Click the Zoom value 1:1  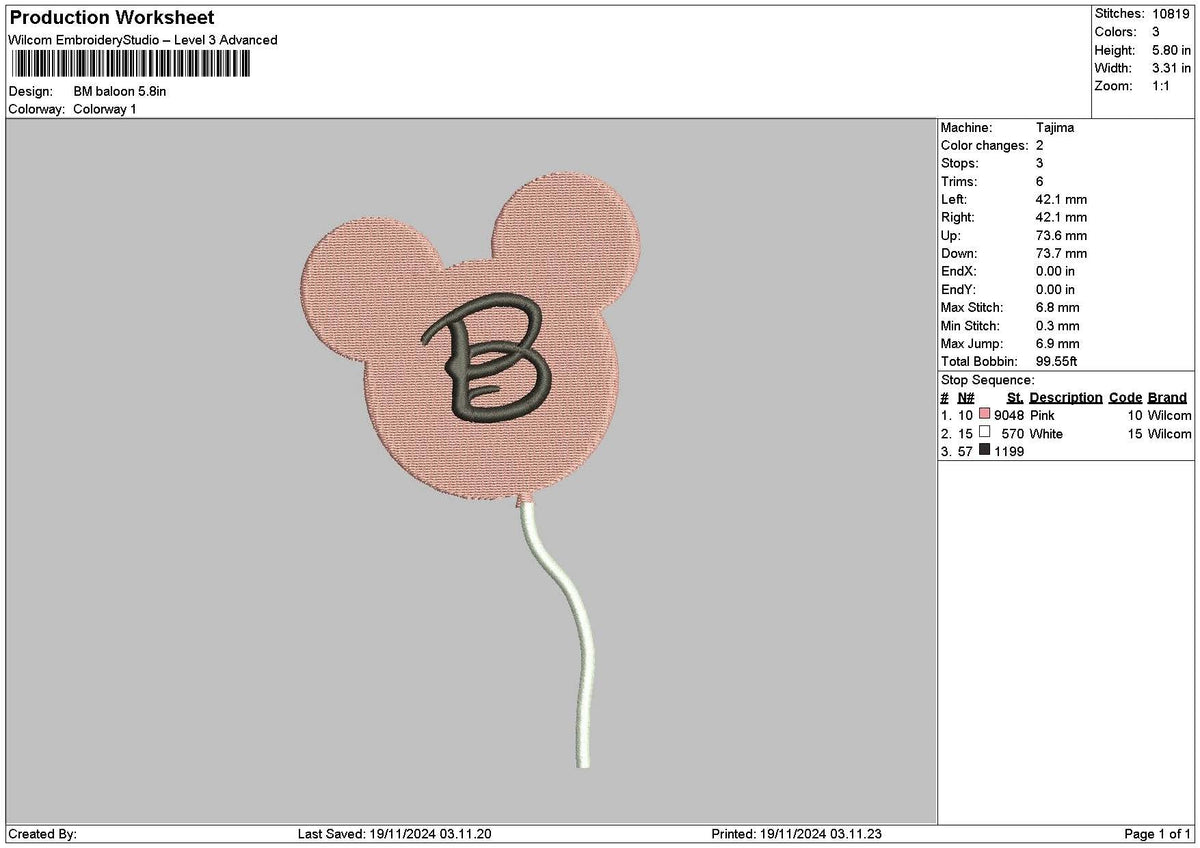tap(1162, 86)
